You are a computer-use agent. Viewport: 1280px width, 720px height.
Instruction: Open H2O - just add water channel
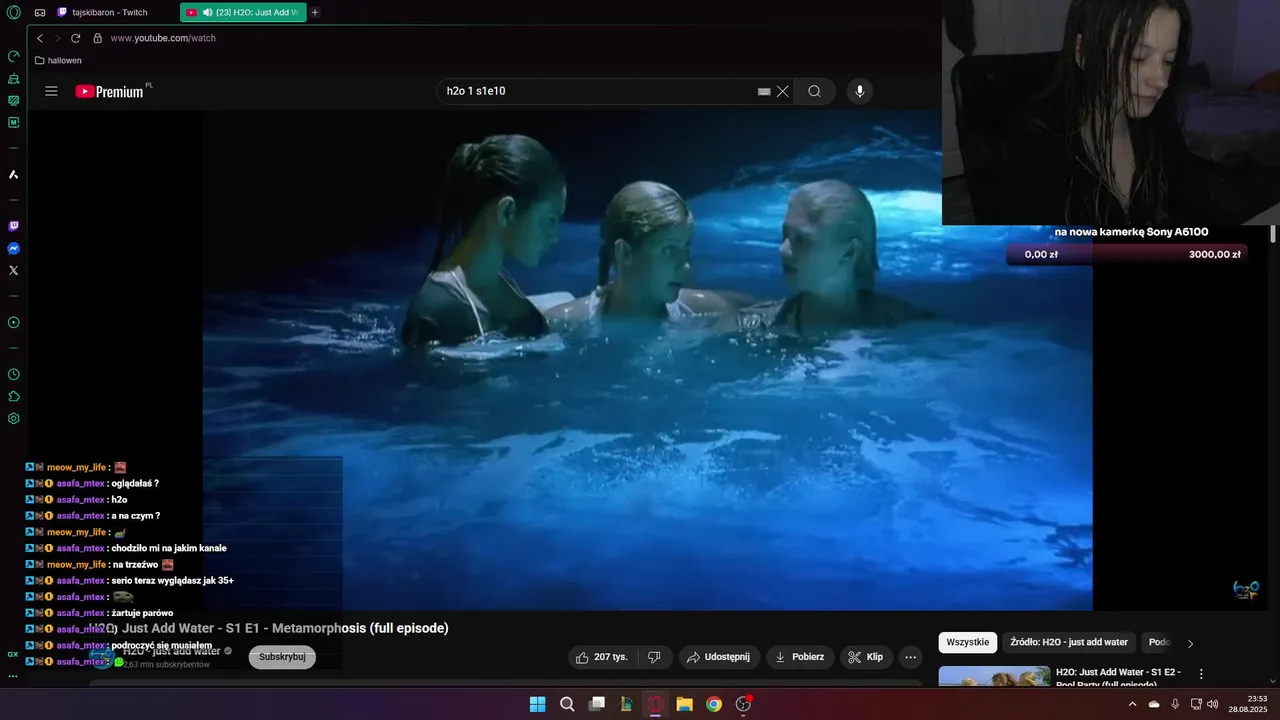[x=171, y=651]
